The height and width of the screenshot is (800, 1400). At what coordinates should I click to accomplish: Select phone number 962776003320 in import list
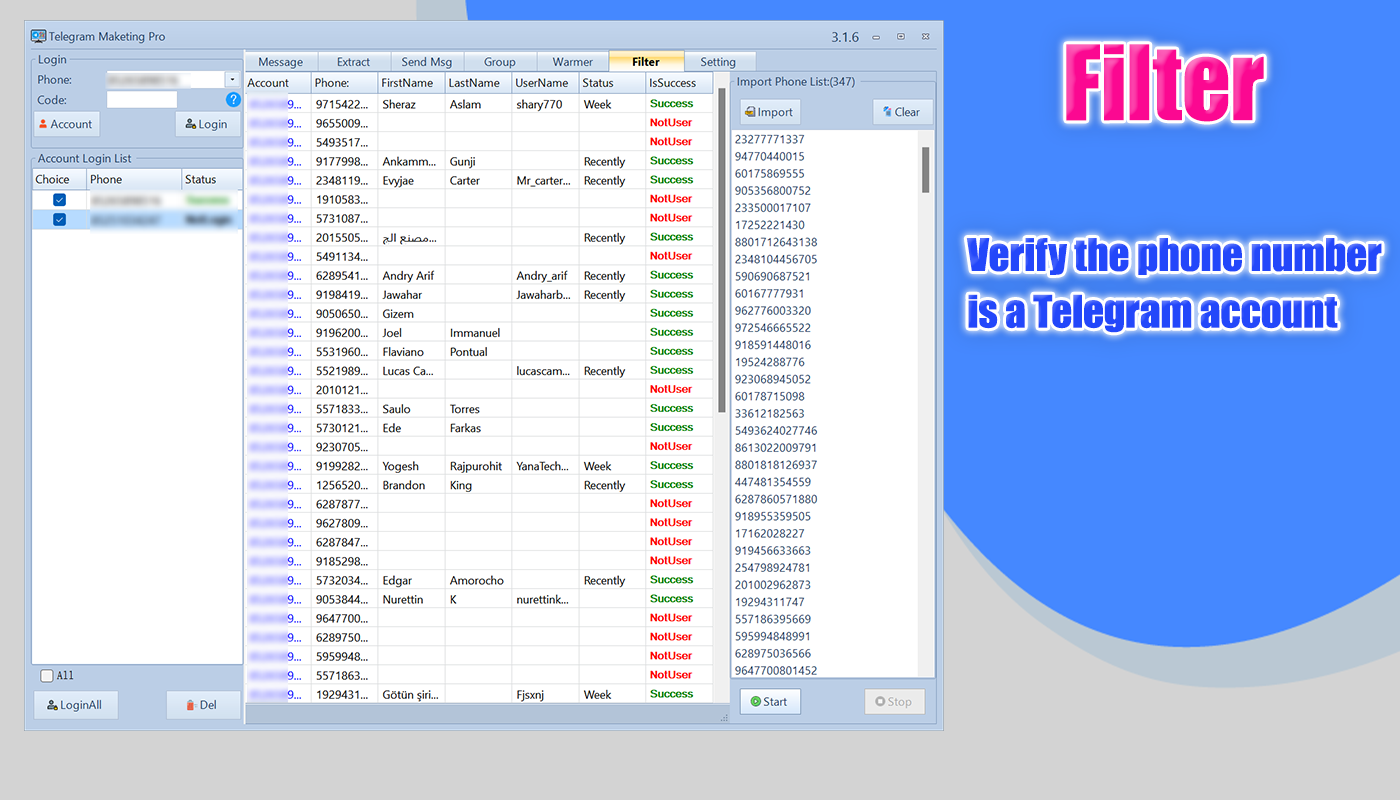[x=773, y=311]
